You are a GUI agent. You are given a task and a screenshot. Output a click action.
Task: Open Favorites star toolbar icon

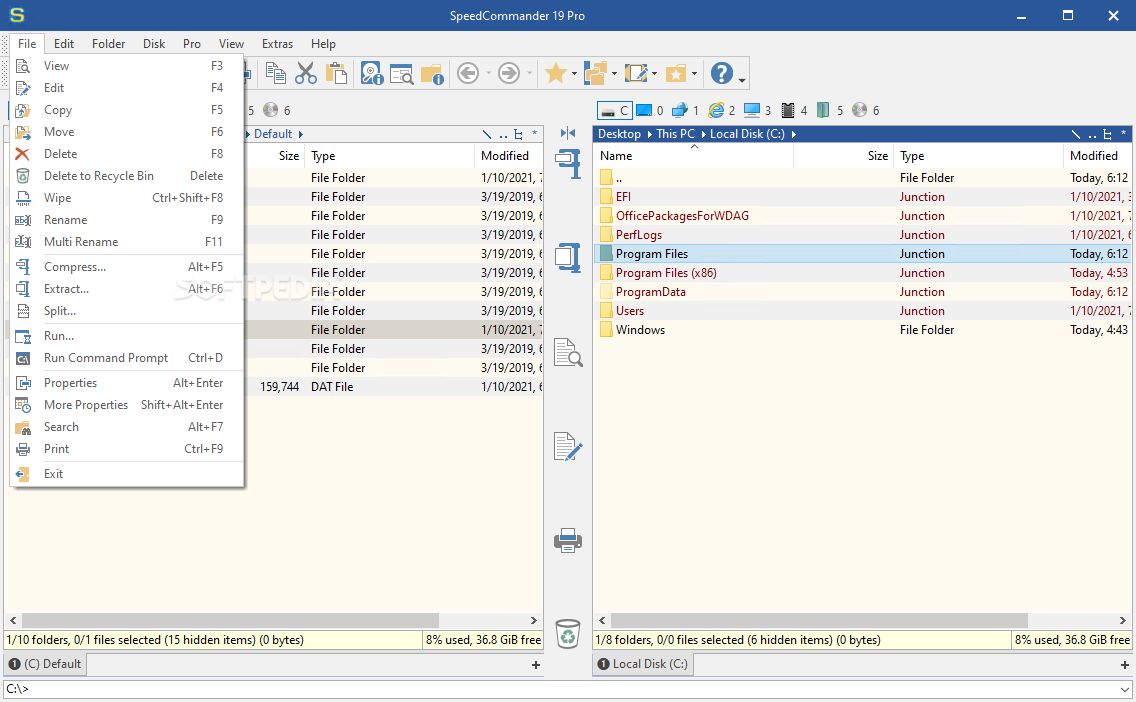[556, 73]
